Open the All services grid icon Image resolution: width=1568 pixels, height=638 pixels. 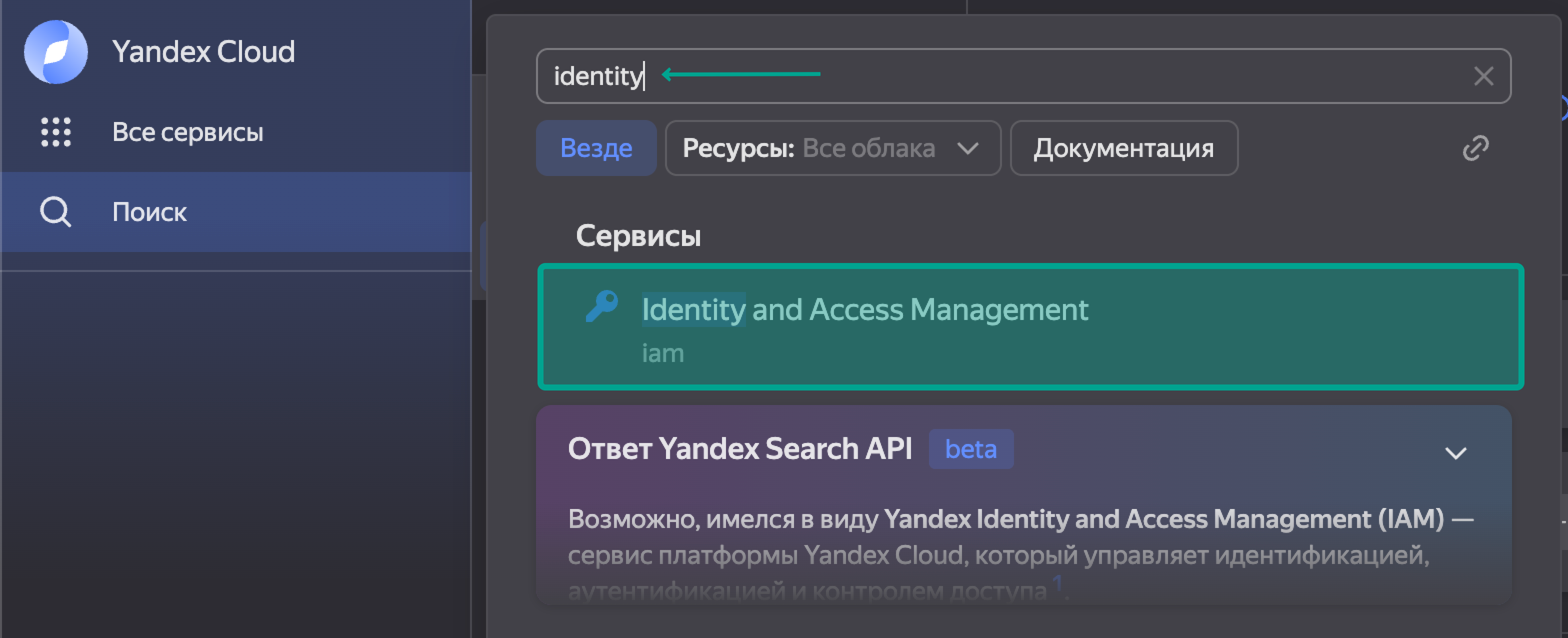point(55,132)
